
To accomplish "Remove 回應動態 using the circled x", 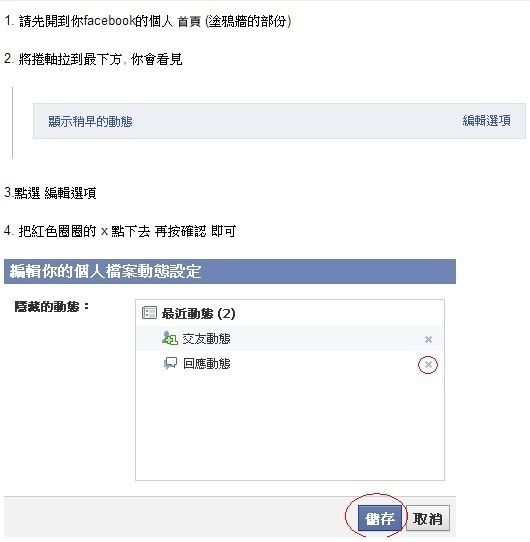I will tap(428, 364).
